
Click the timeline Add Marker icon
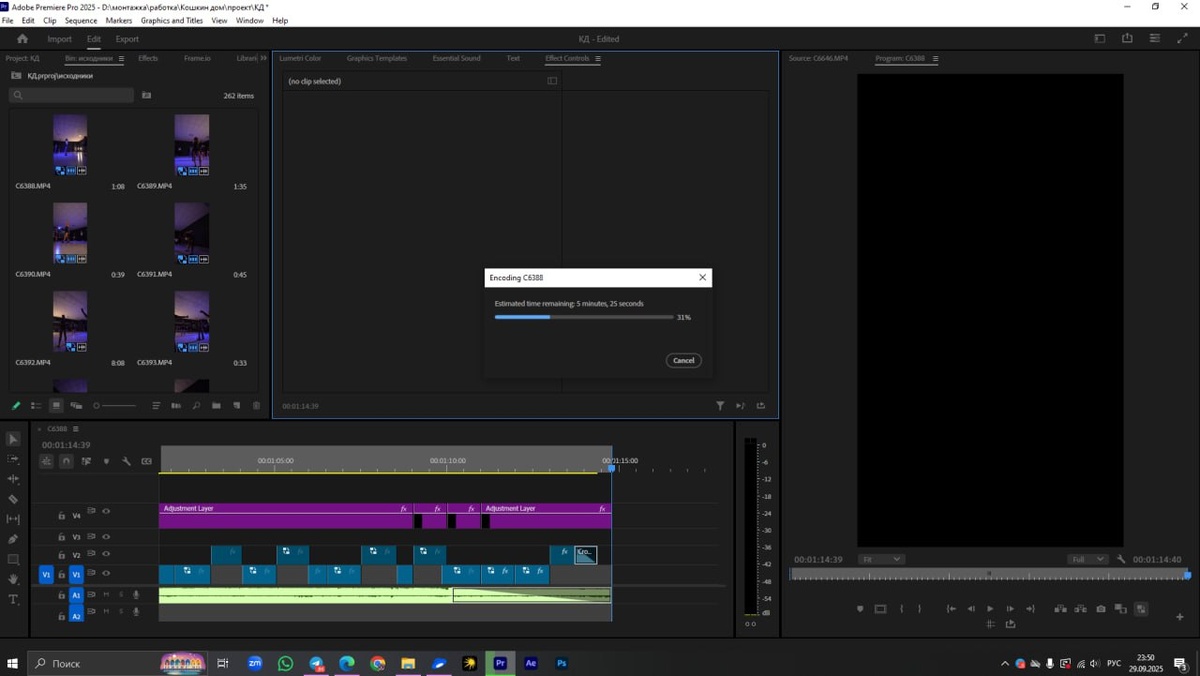[x=106, y=461]
